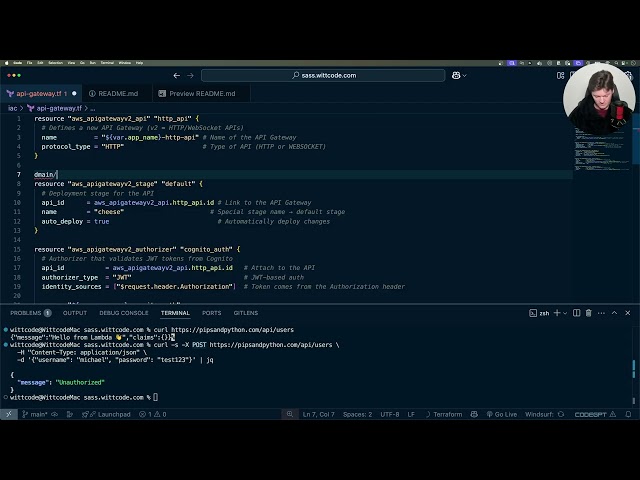Click the Ln 7, Col 7 cursor position
Screen dimensions: 640x480
[318, 414]
